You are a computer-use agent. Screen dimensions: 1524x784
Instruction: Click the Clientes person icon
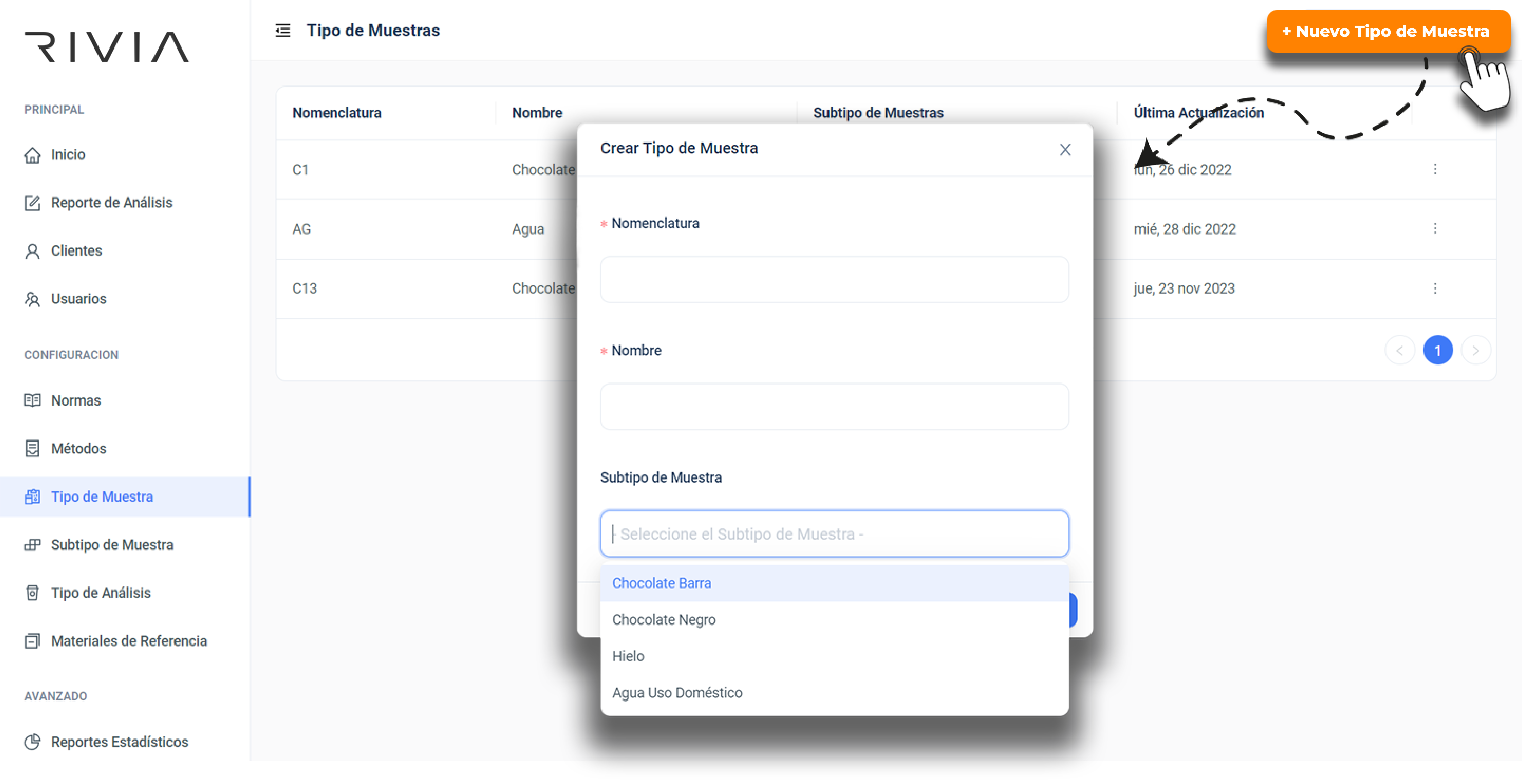[x=32, y=250]
